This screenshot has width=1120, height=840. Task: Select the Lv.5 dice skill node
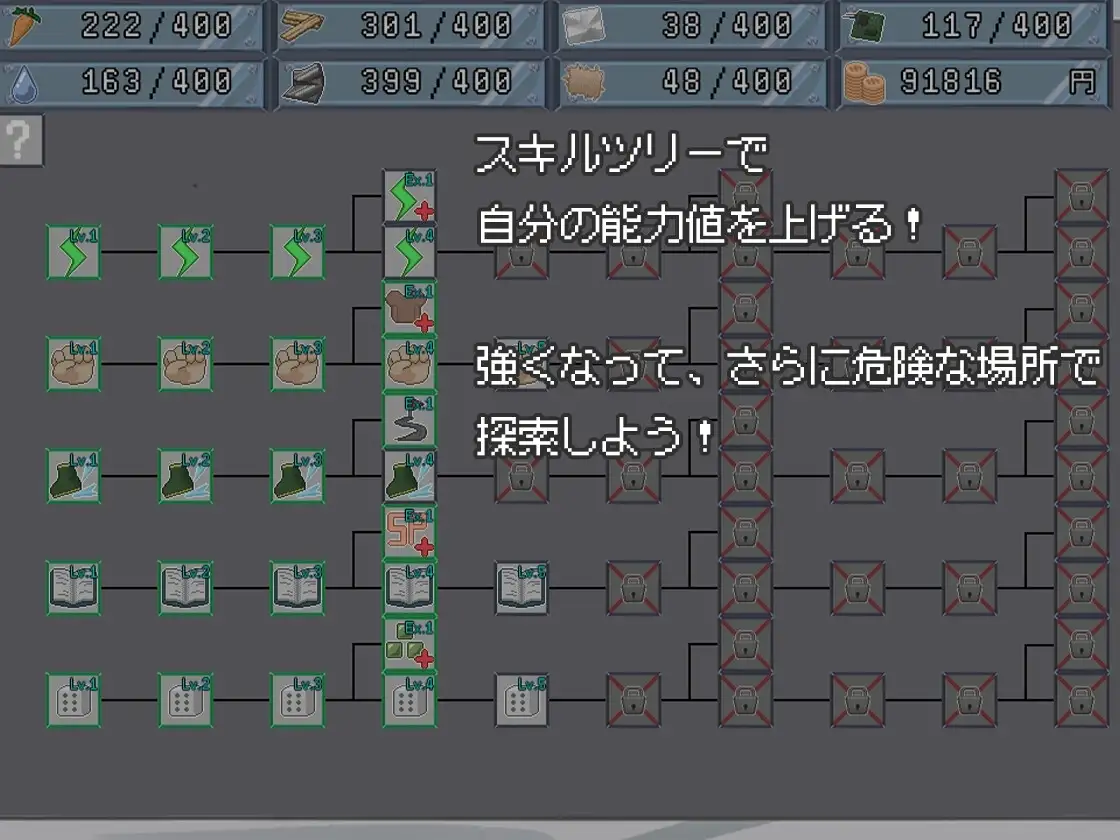pos(520,700)
